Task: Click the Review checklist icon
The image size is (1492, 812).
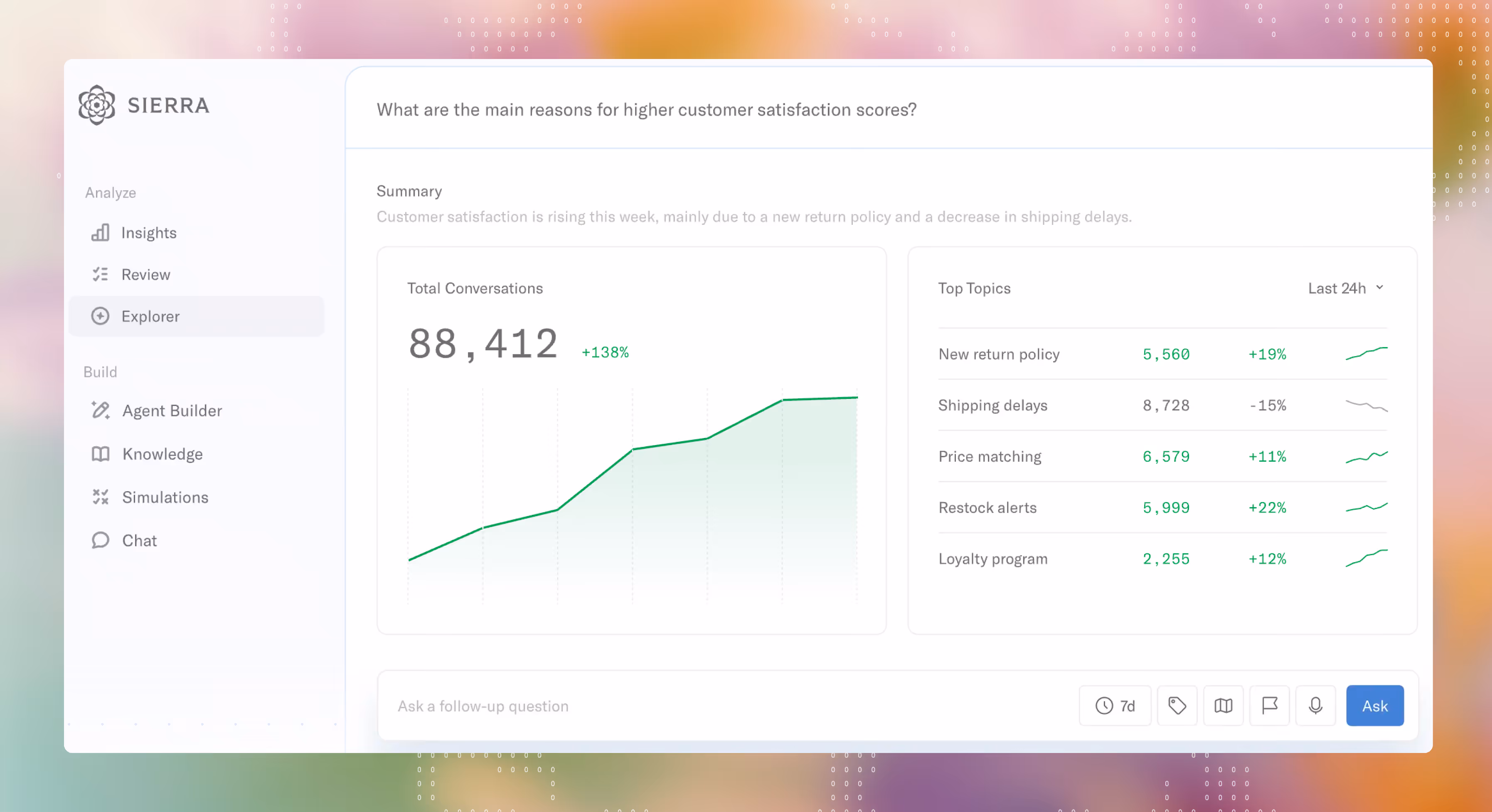Action: [100, 274]
